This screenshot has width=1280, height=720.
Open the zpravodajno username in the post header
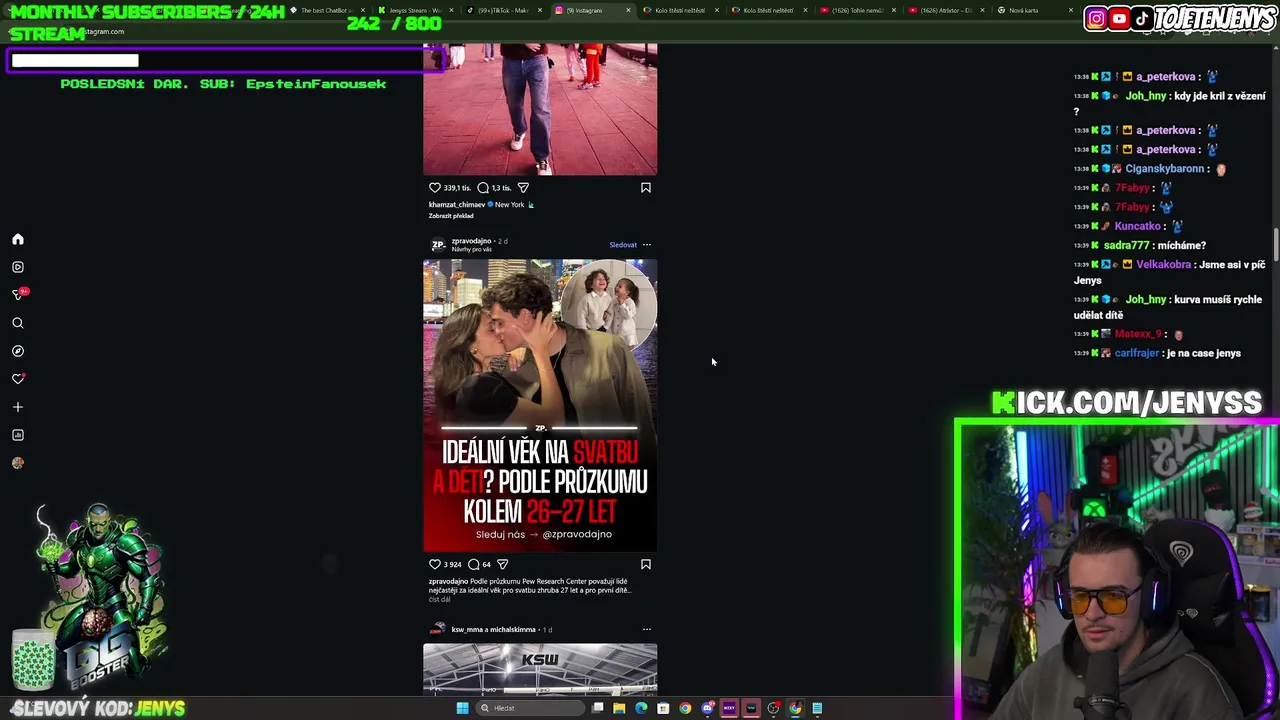pos(471,241)
